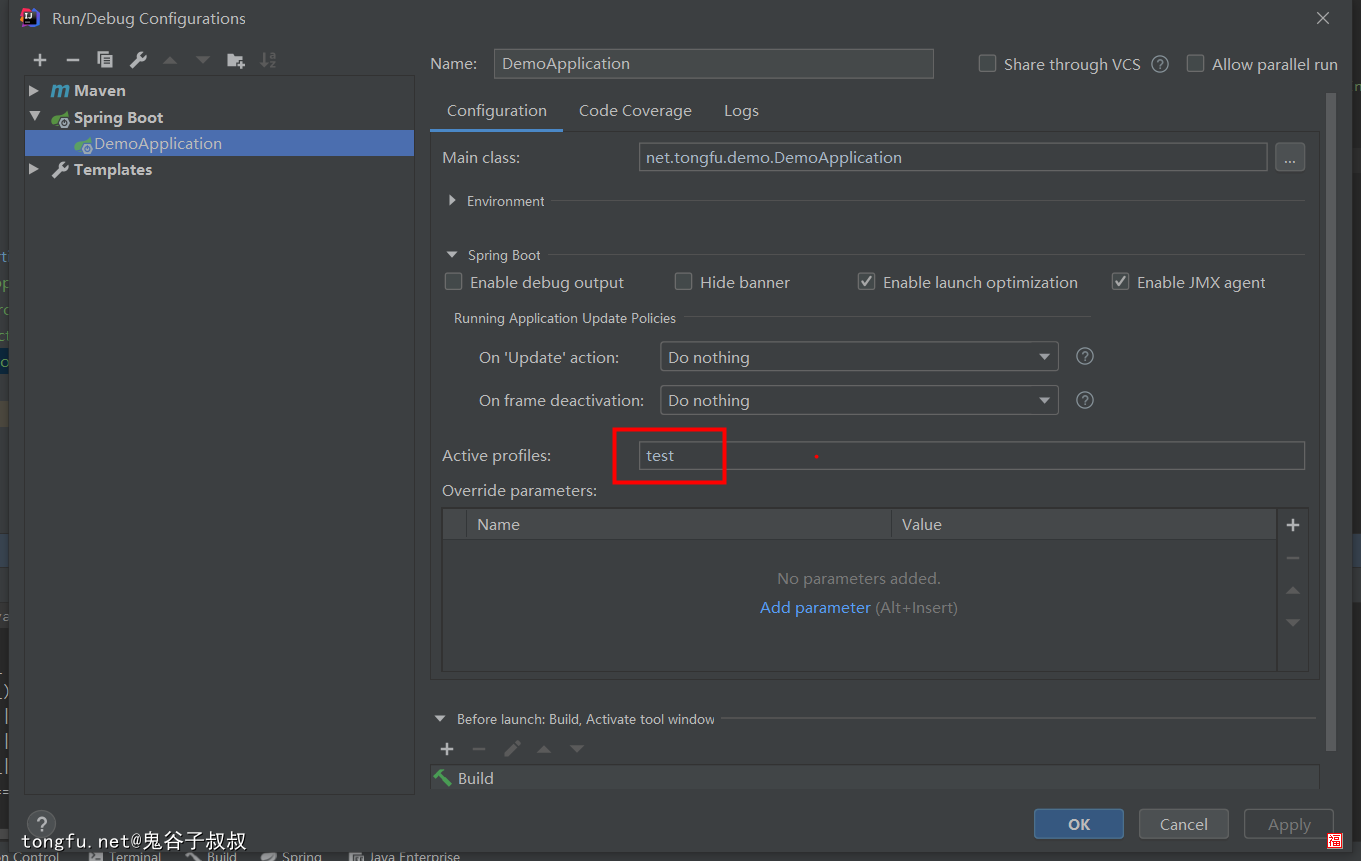Click Main class input field
This screenshot has width=1361, height=861.
pyautogui.click(x=953, y=157)
